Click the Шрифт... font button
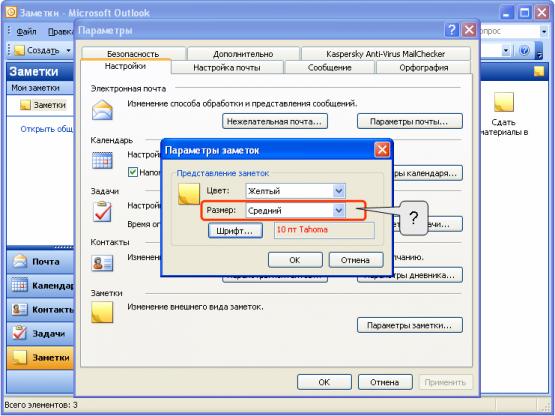This screenshot has width=555, height=416. pos(235,231)
